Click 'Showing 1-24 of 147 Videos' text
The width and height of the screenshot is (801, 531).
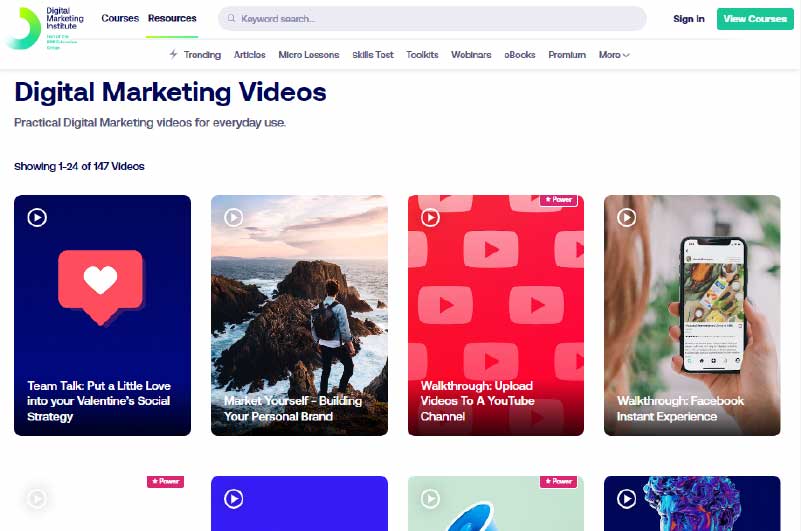coord(79,166)
